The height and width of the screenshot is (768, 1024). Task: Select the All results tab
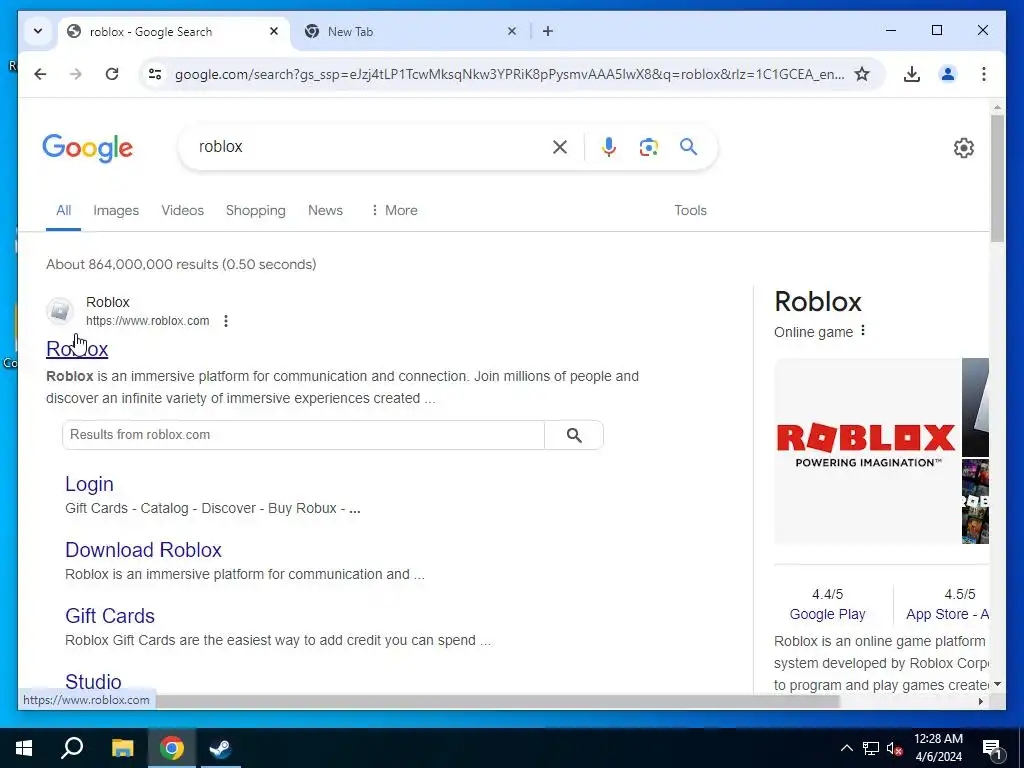coord(63,210)
